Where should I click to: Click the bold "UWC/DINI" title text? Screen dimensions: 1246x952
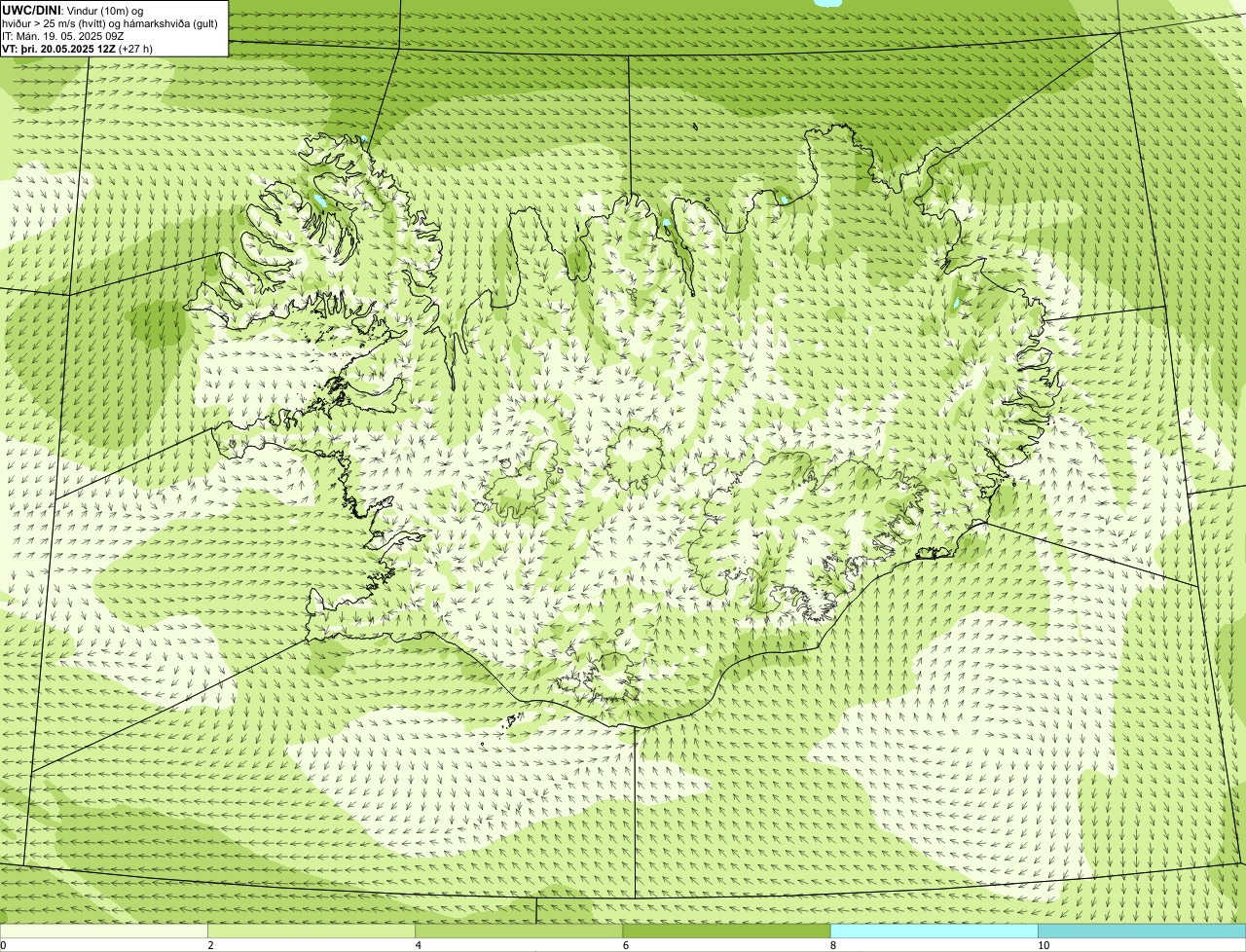(32, 10)
